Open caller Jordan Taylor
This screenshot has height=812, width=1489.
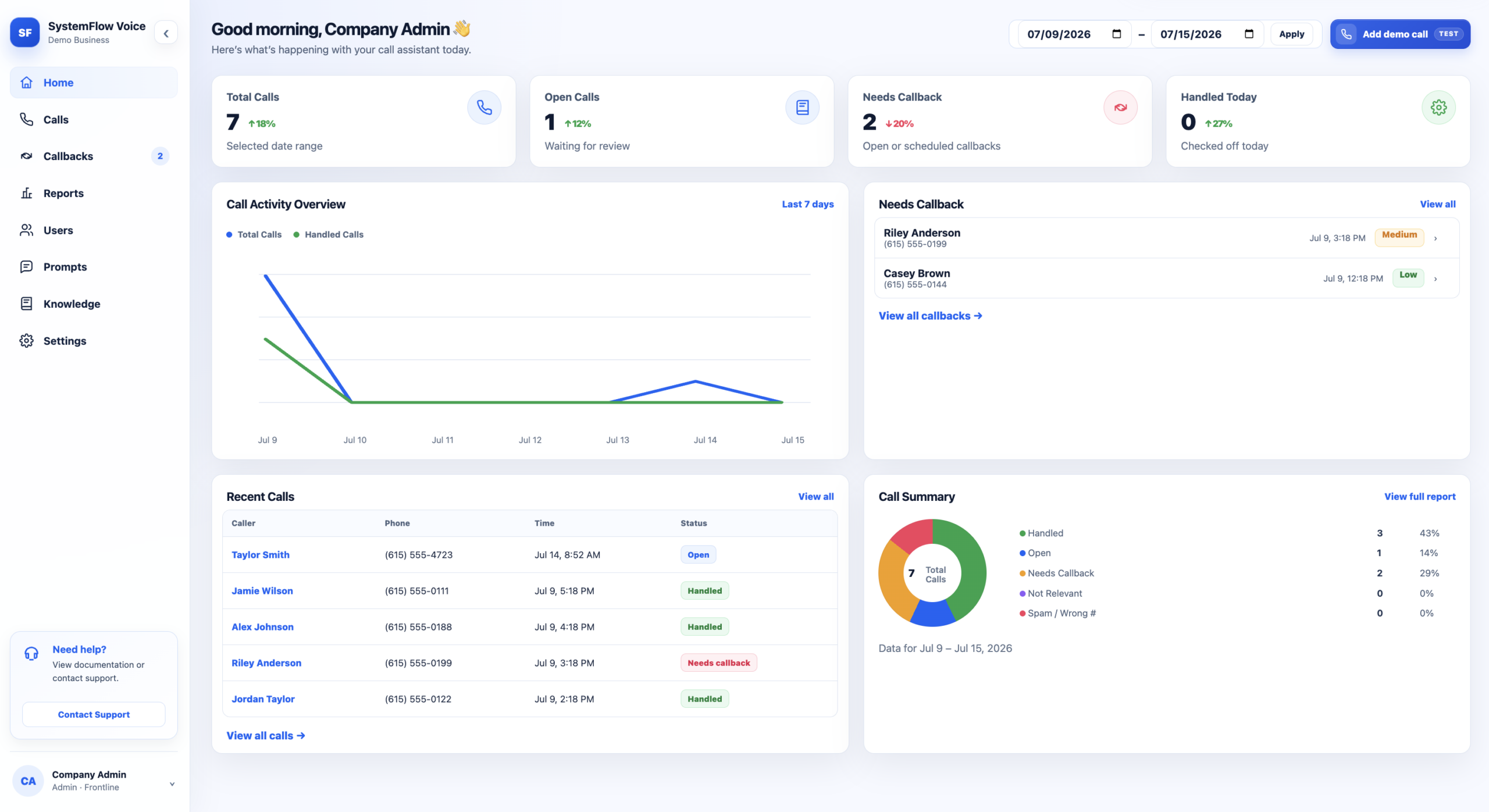pyautogui.click(x=263, y=699)
